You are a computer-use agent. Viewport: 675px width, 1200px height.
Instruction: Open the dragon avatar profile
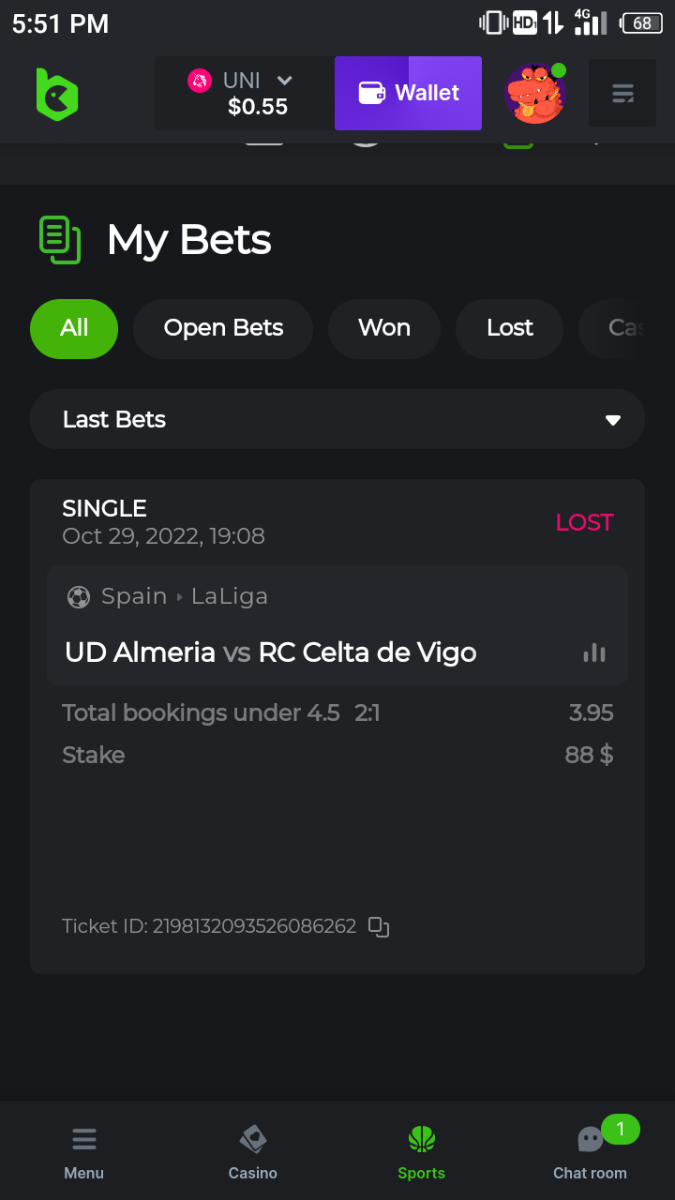coord(535,94)
